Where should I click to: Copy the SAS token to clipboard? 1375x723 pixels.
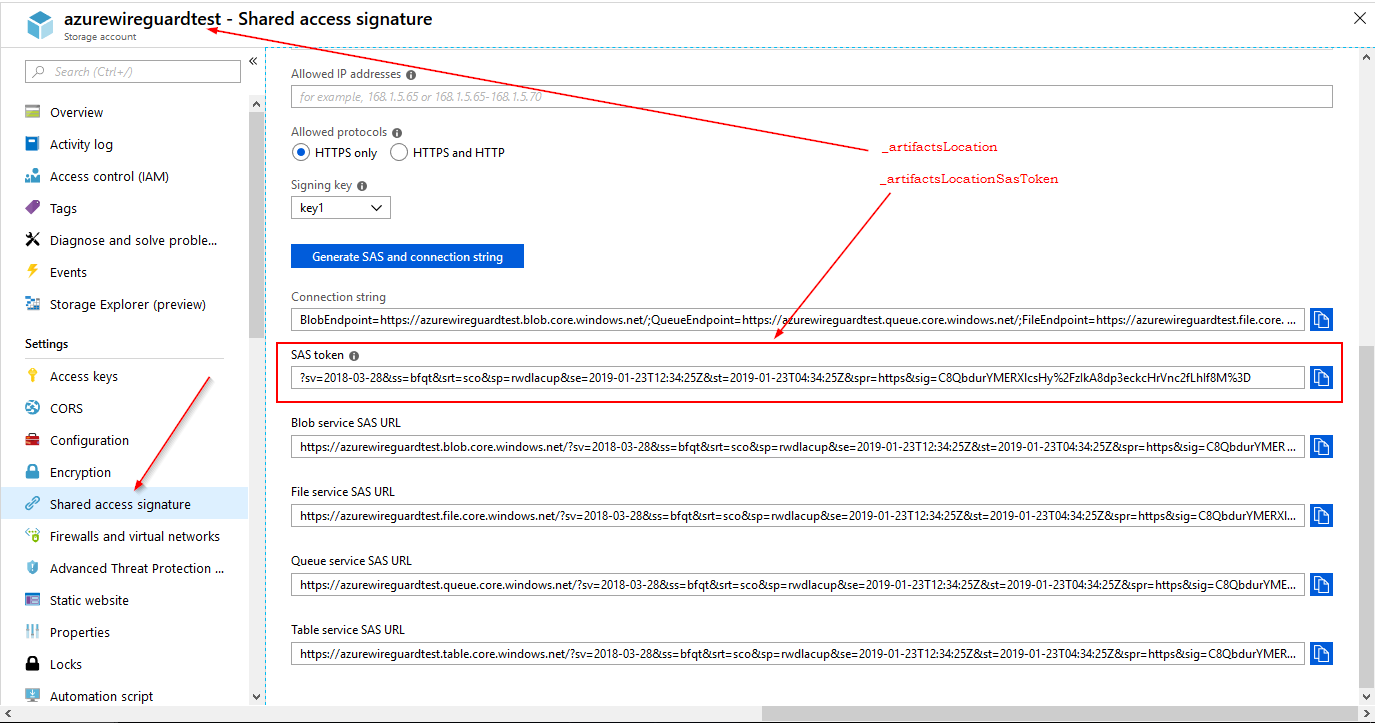point(1322,377)
